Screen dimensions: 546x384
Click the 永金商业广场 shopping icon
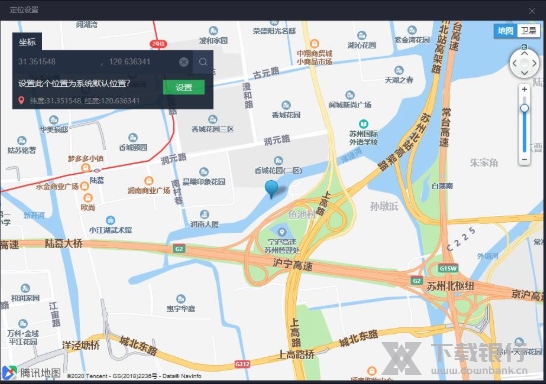point(84,186)
